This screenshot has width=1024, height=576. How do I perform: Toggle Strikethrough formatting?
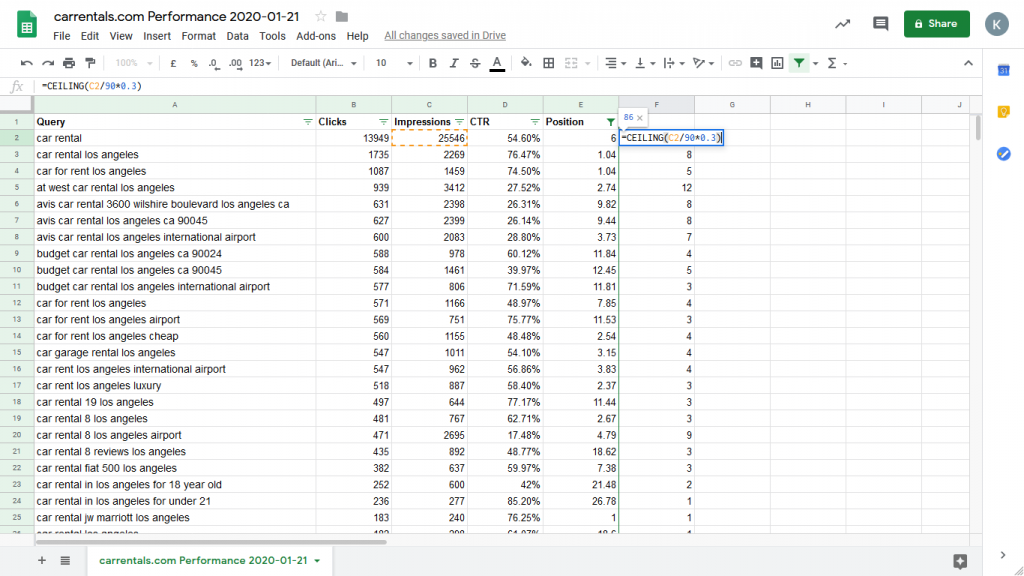475,63
